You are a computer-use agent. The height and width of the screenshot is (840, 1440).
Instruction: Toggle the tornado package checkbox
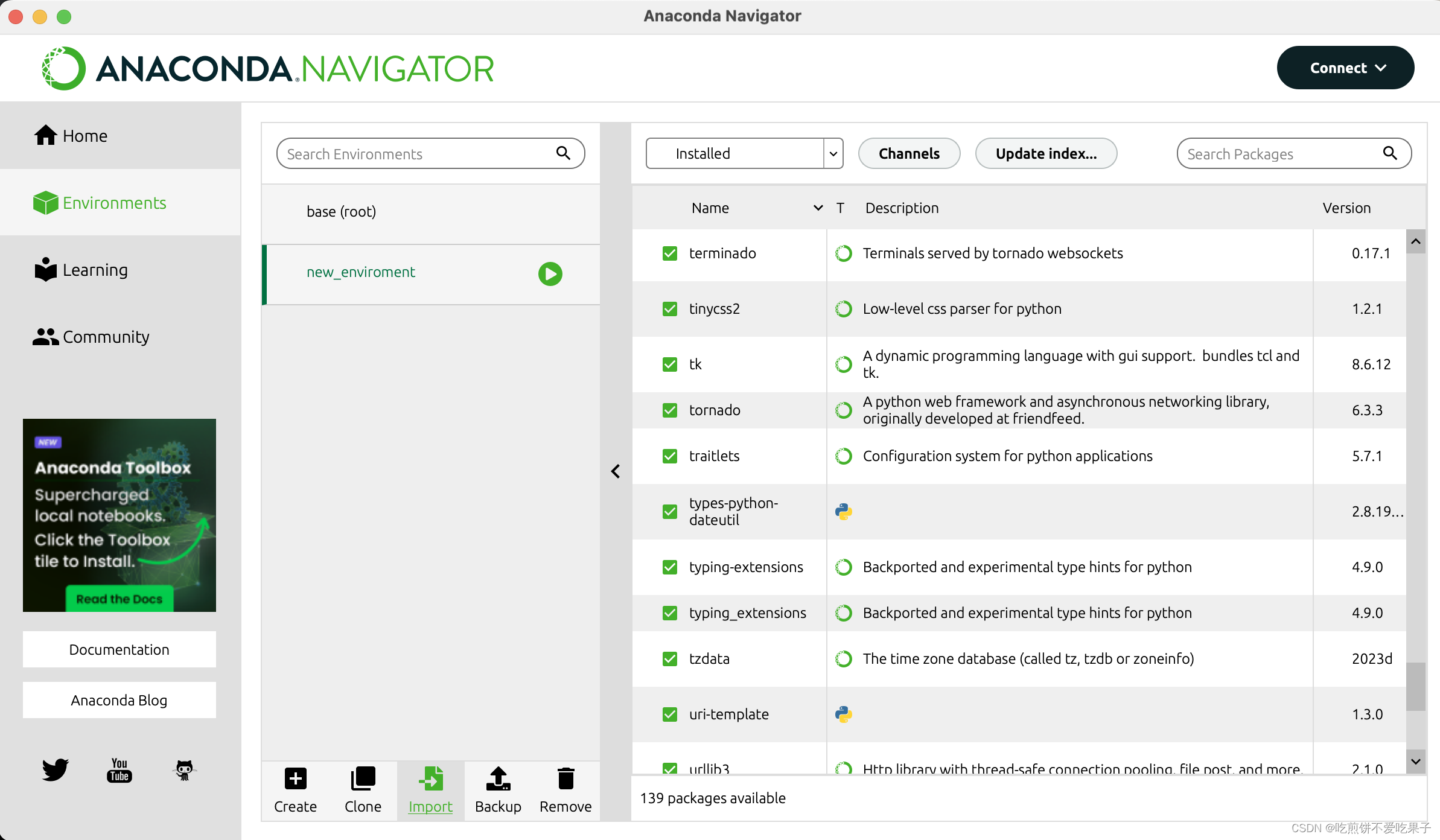[669, 410]
